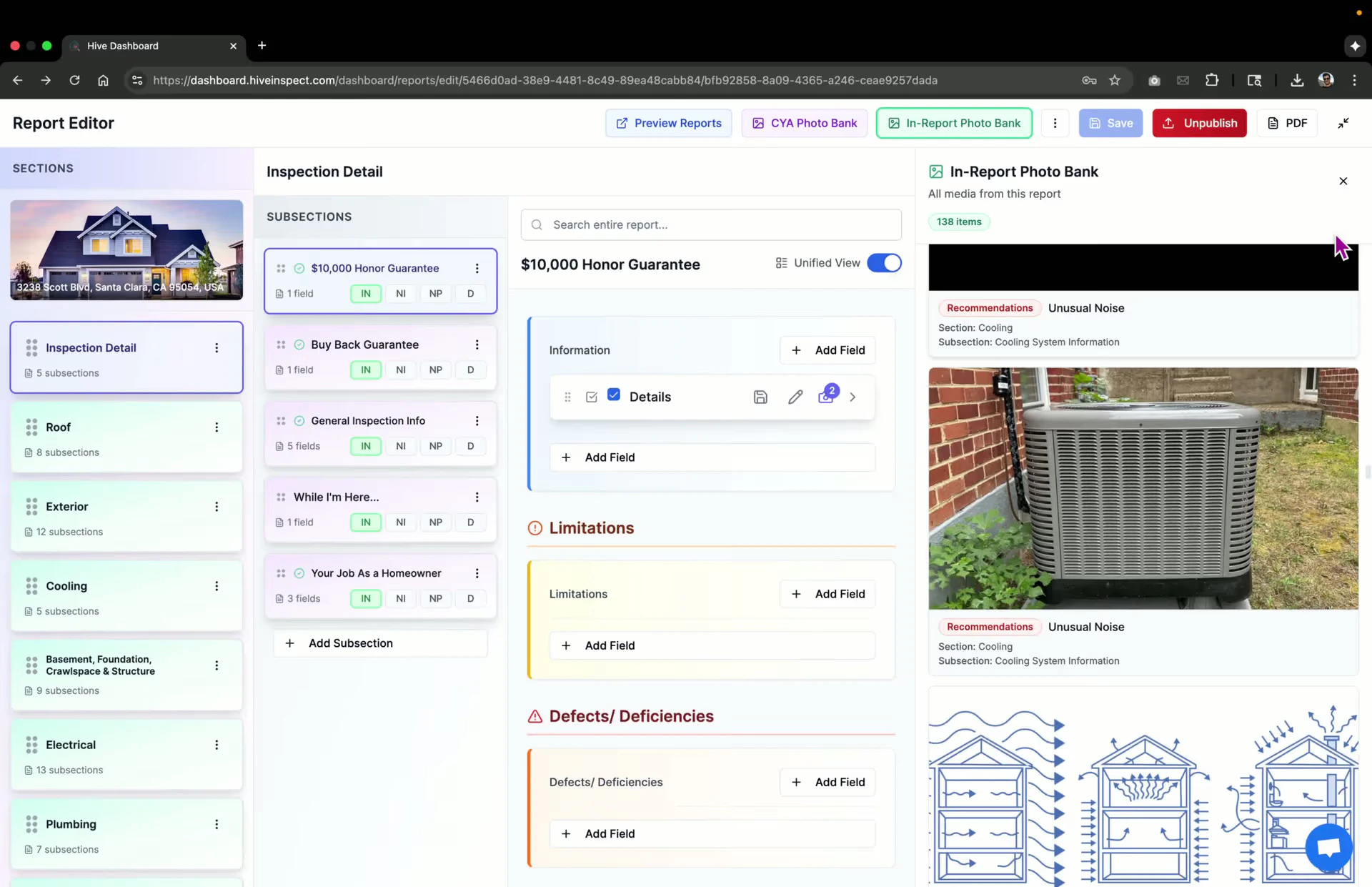Open the In-Report Photo Bank
The width and height of the screenshot is (1372, 887).
[x=954, y=123]
